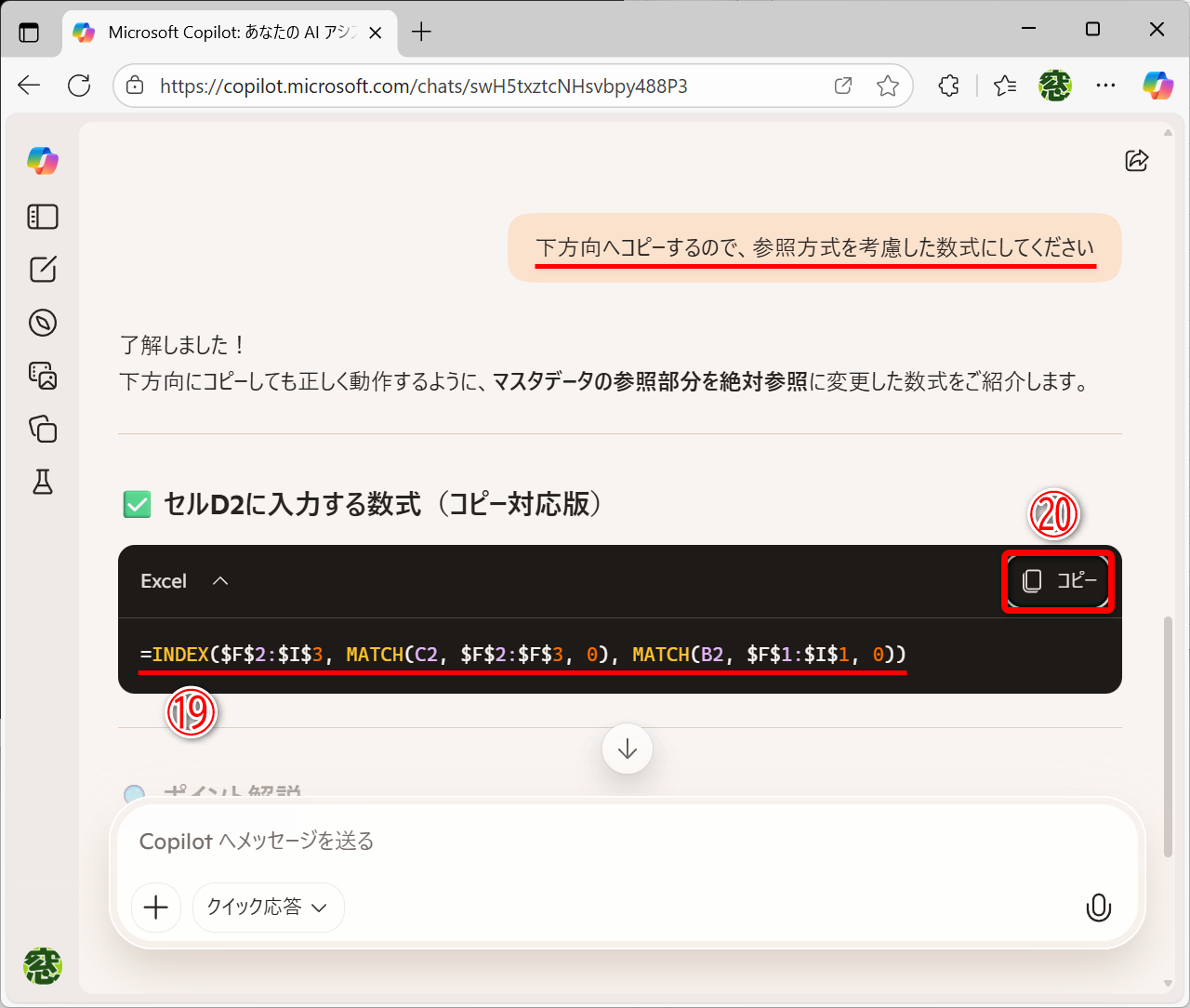Viewport: 1190px width, 1008px height.
Task: Click the Copilot icon in the browser toolbar
Action: pos(1157,85)
